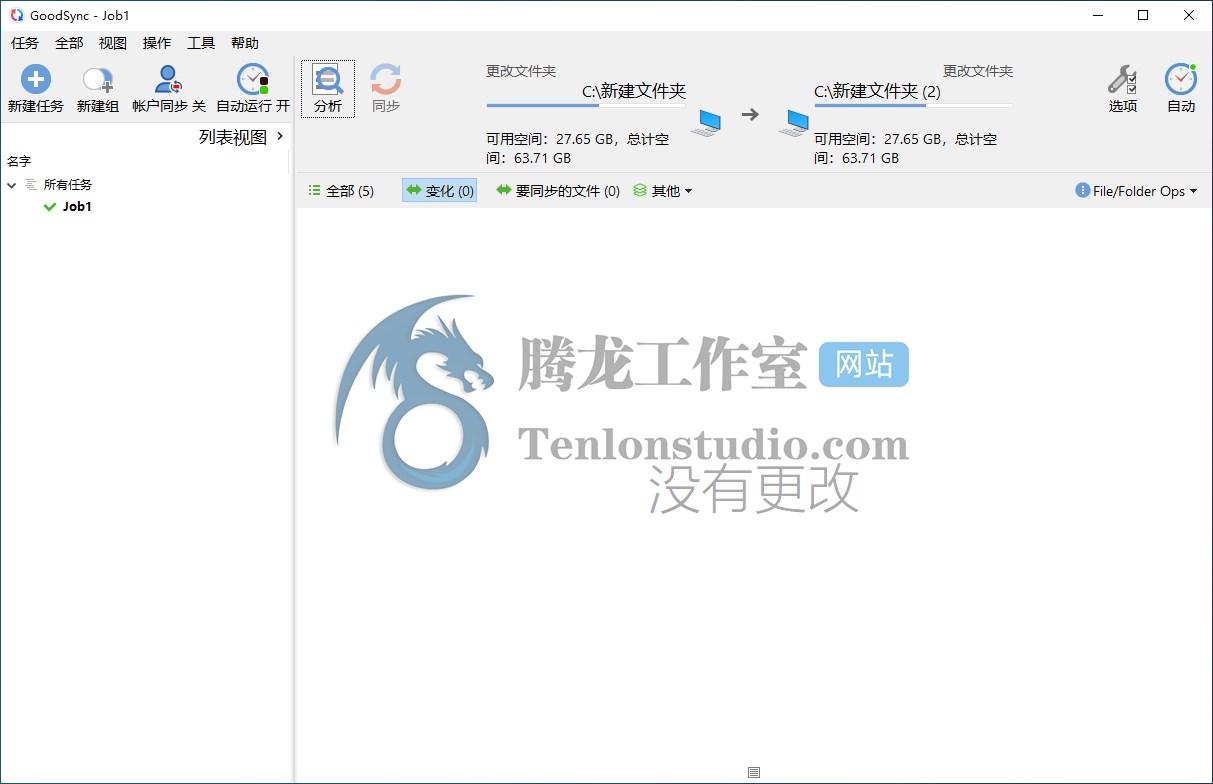Click the sync direction arrow
The height and width of the screenshot is (784, 1213).
(750, 115)
